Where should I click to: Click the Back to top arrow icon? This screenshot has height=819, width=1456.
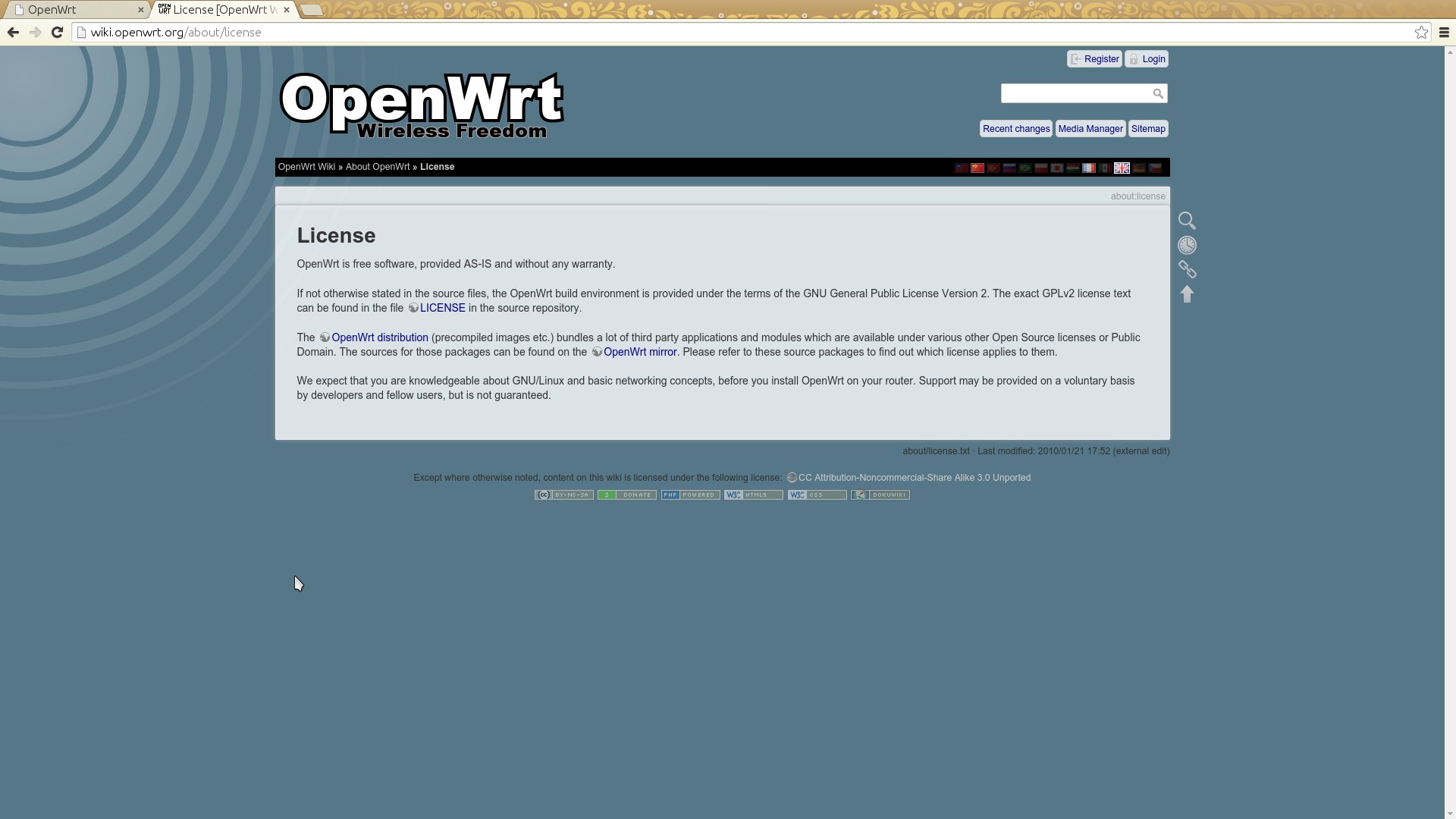(1187, 293)
